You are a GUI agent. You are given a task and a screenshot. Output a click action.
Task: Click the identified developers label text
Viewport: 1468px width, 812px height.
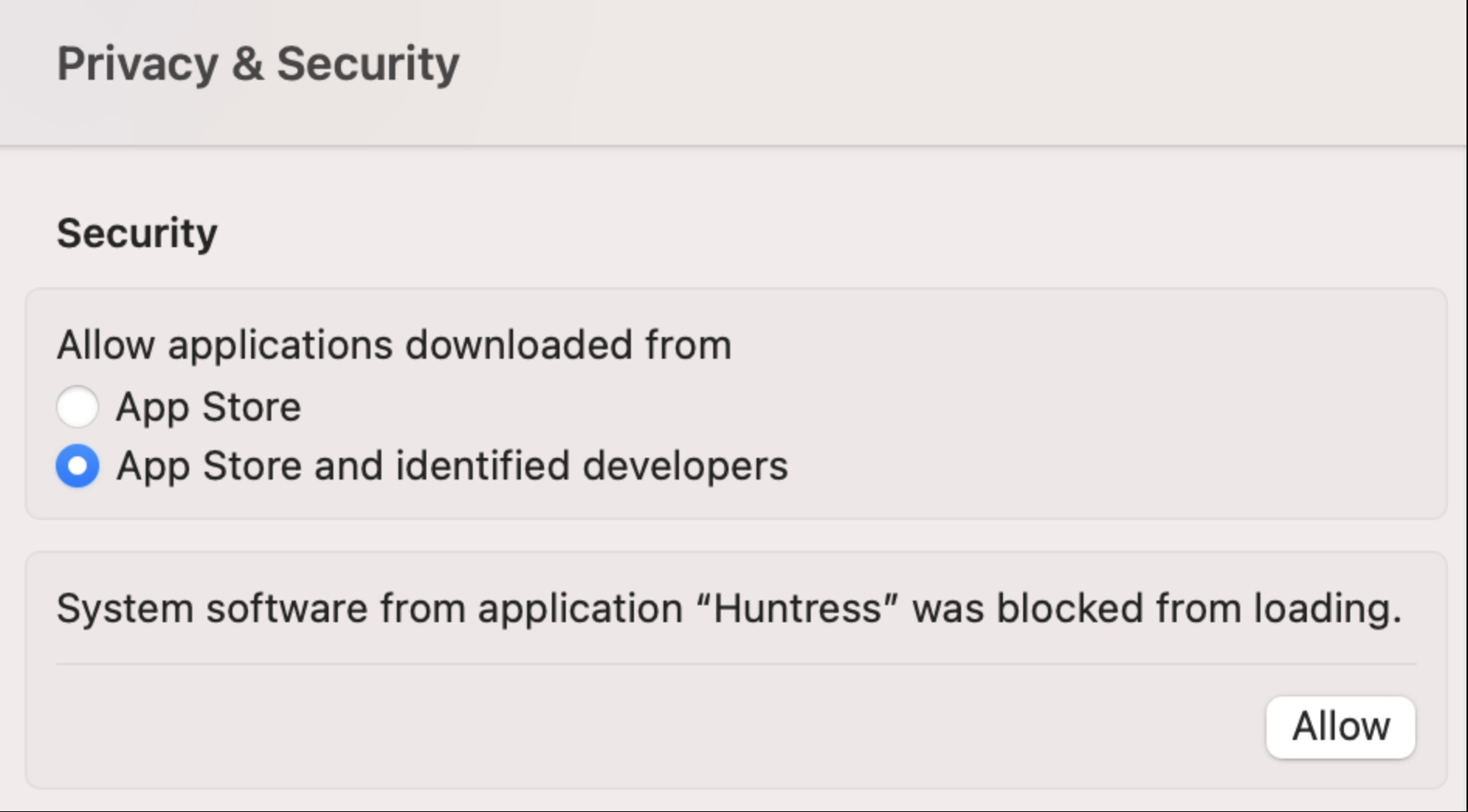pos(452,466)
